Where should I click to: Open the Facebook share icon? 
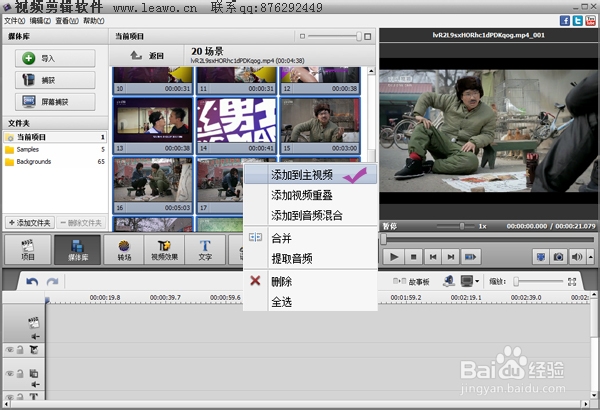click(565, 21)
